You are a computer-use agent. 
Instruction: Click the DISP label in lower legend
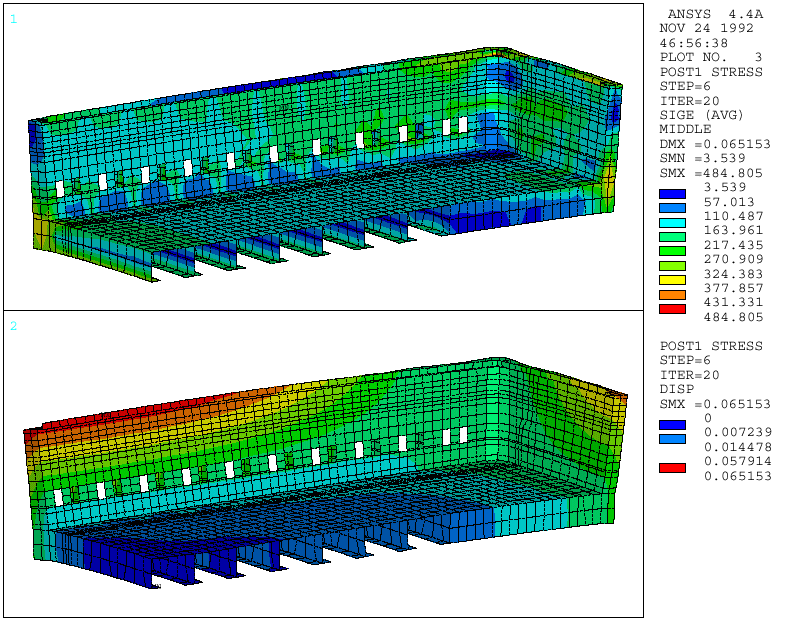675,389
